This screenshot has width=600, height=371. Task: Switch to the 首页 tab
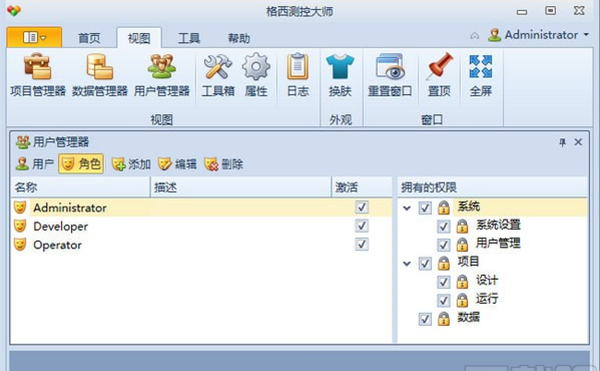[89, 38]
